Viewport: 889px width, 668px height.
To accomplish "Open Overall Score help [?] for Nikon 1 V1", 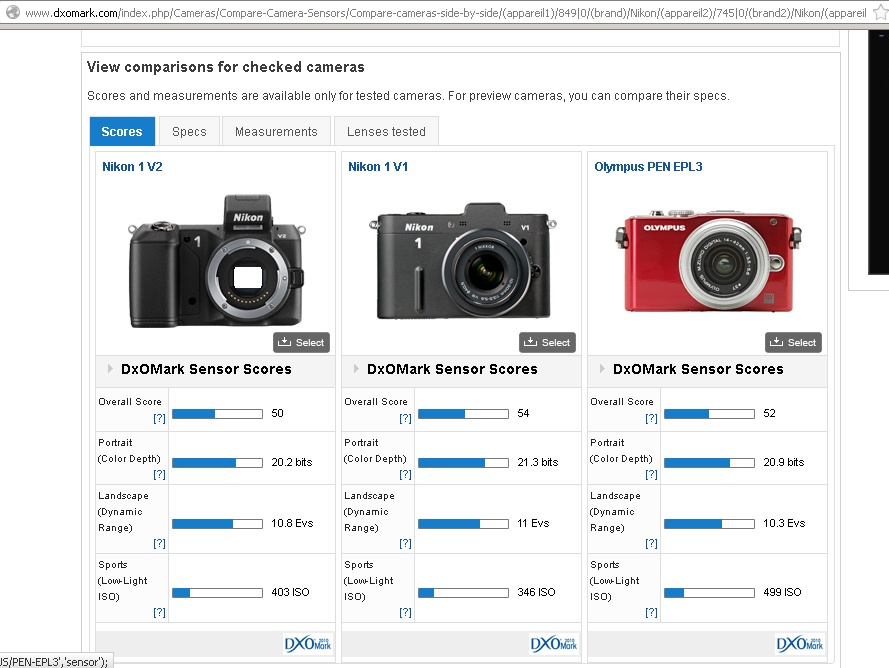I will [x=405, y=418].
